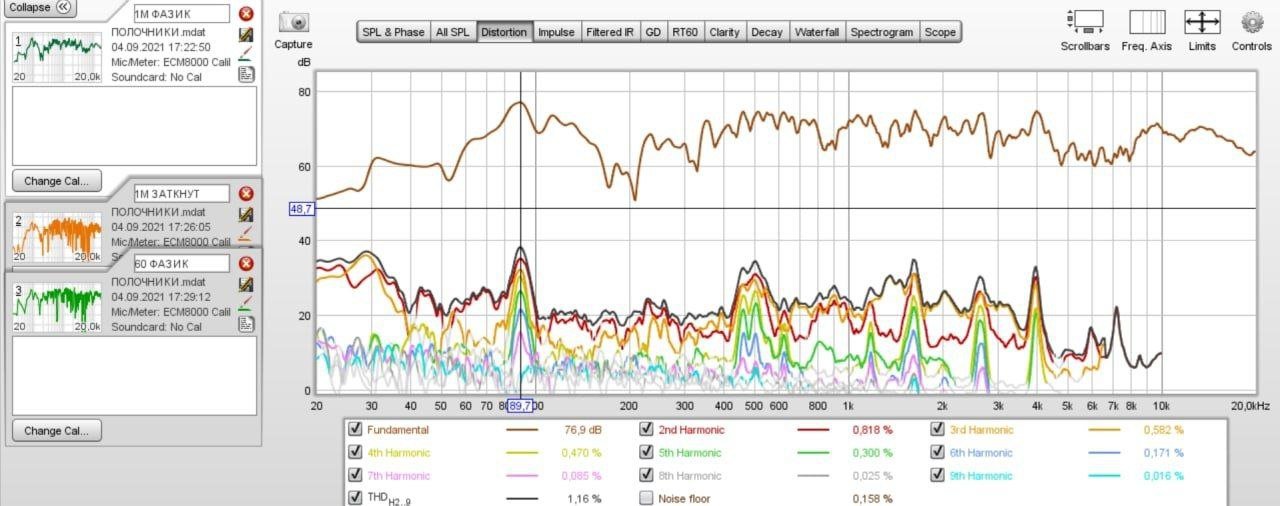The height and width of the screenshot is (506, 1280).
Task: Remove measurement 1М ФАЗИК with red X
Action: (x=246, y=14)
